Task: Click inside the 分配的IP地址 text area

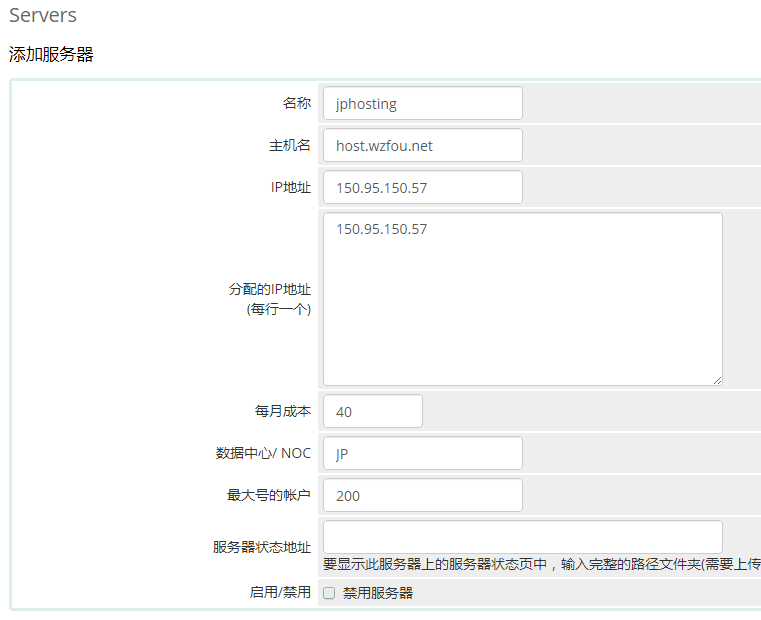Action: coord(522,298)
